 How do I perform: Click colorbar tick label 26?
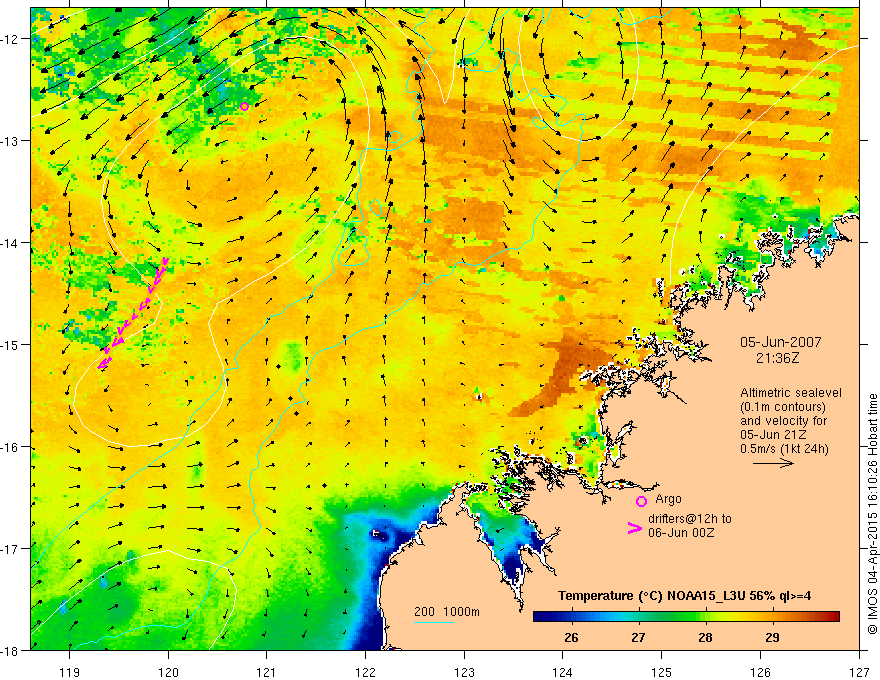click(x=571, y=638)
